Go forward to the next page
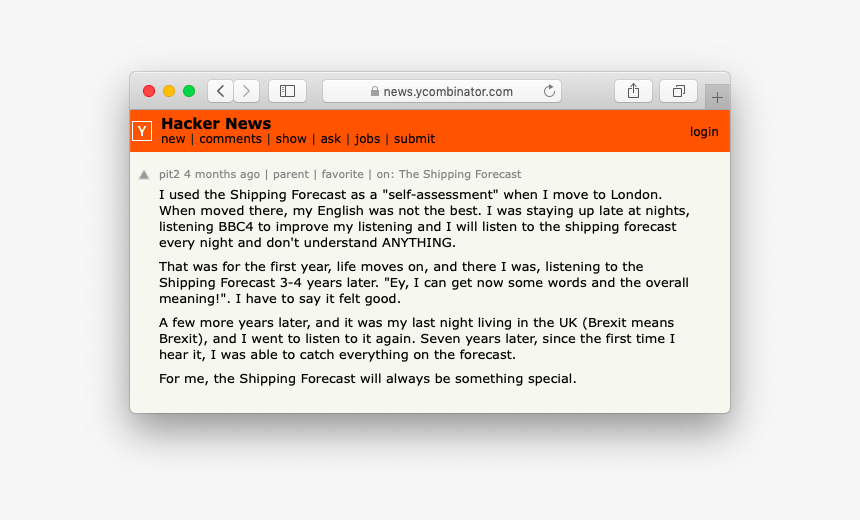The height and width of the screenshot is (520, 860). 246,91
